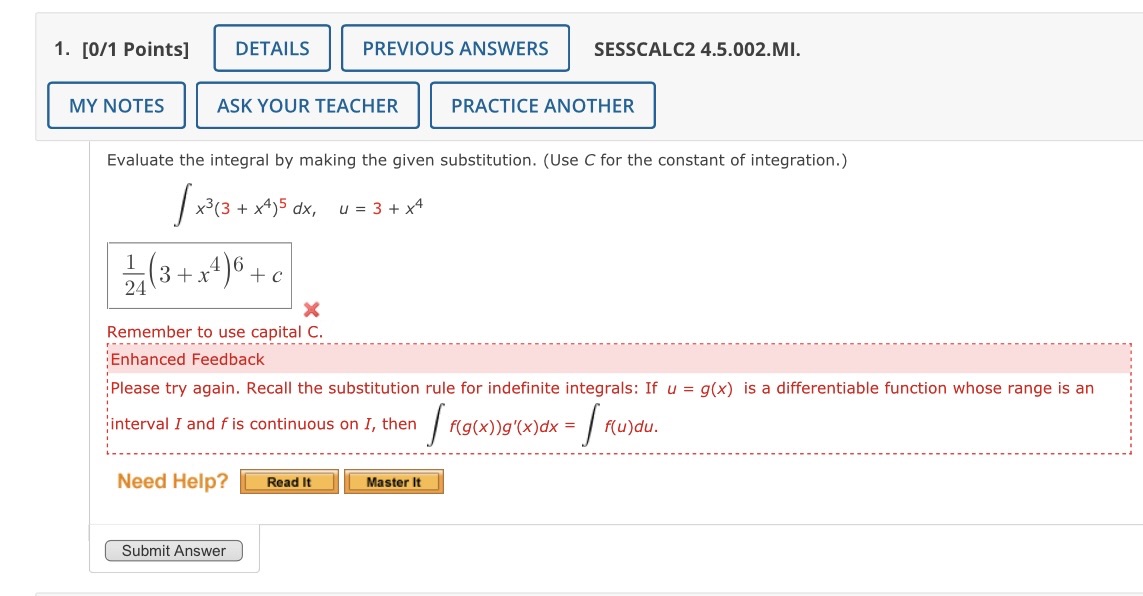This screenshot has height=596, width=1143.
Task: Open MY NOTES for question 1
Action: (x=116, y=105)
